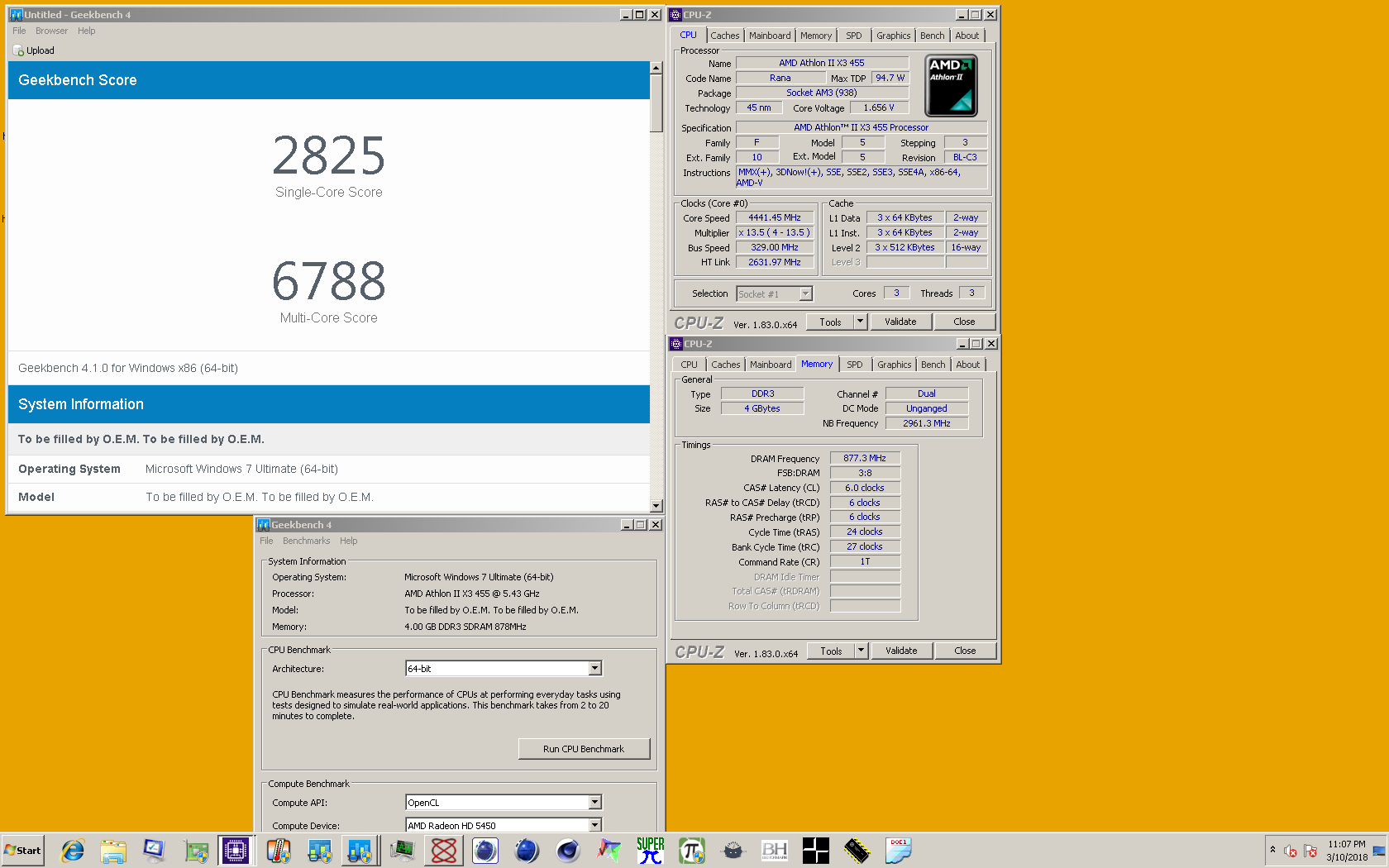
Task: Open Benchmarks menu in Geekbench 4 window
Action: coord(306,541)
